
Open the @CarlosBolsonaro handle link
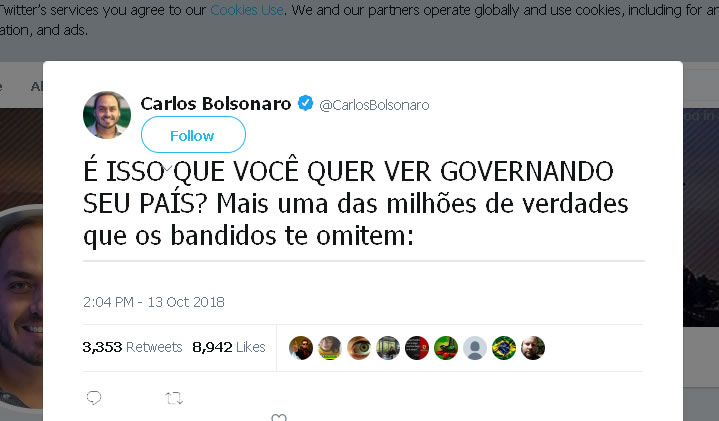[374, 105]
